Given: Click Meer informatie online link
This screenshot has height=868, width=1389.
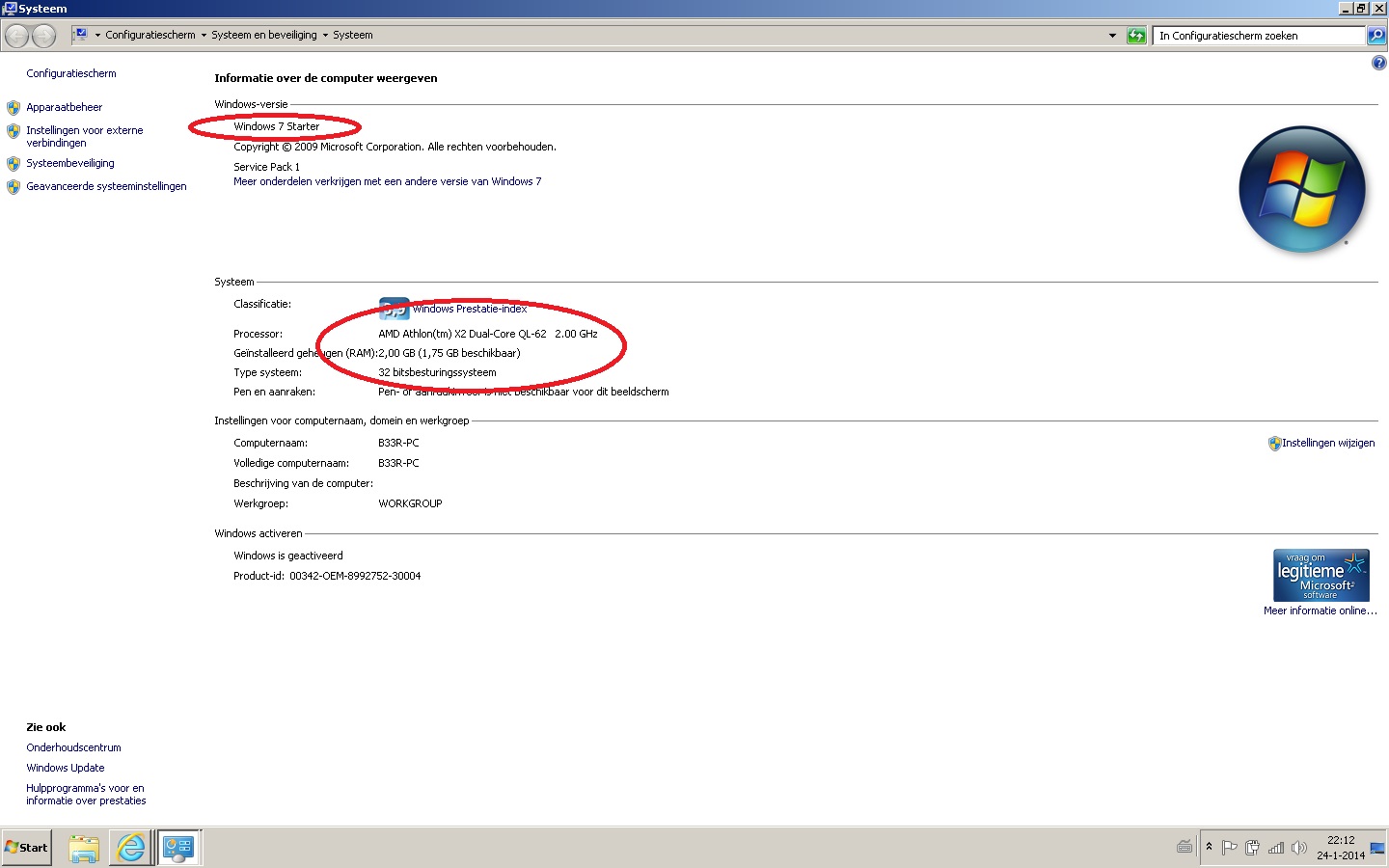Looking at the screenshot, I should click(1321, 611).
